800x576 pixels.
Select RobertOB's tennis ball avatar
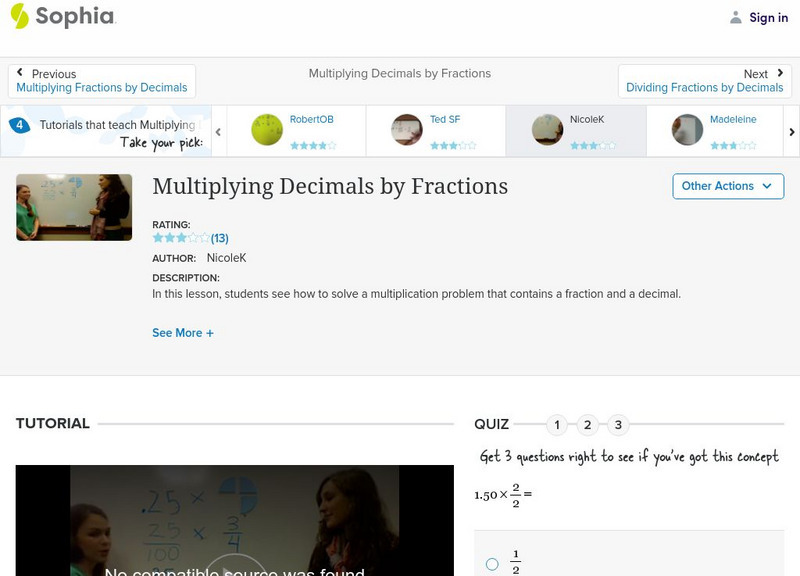(267, 130)
